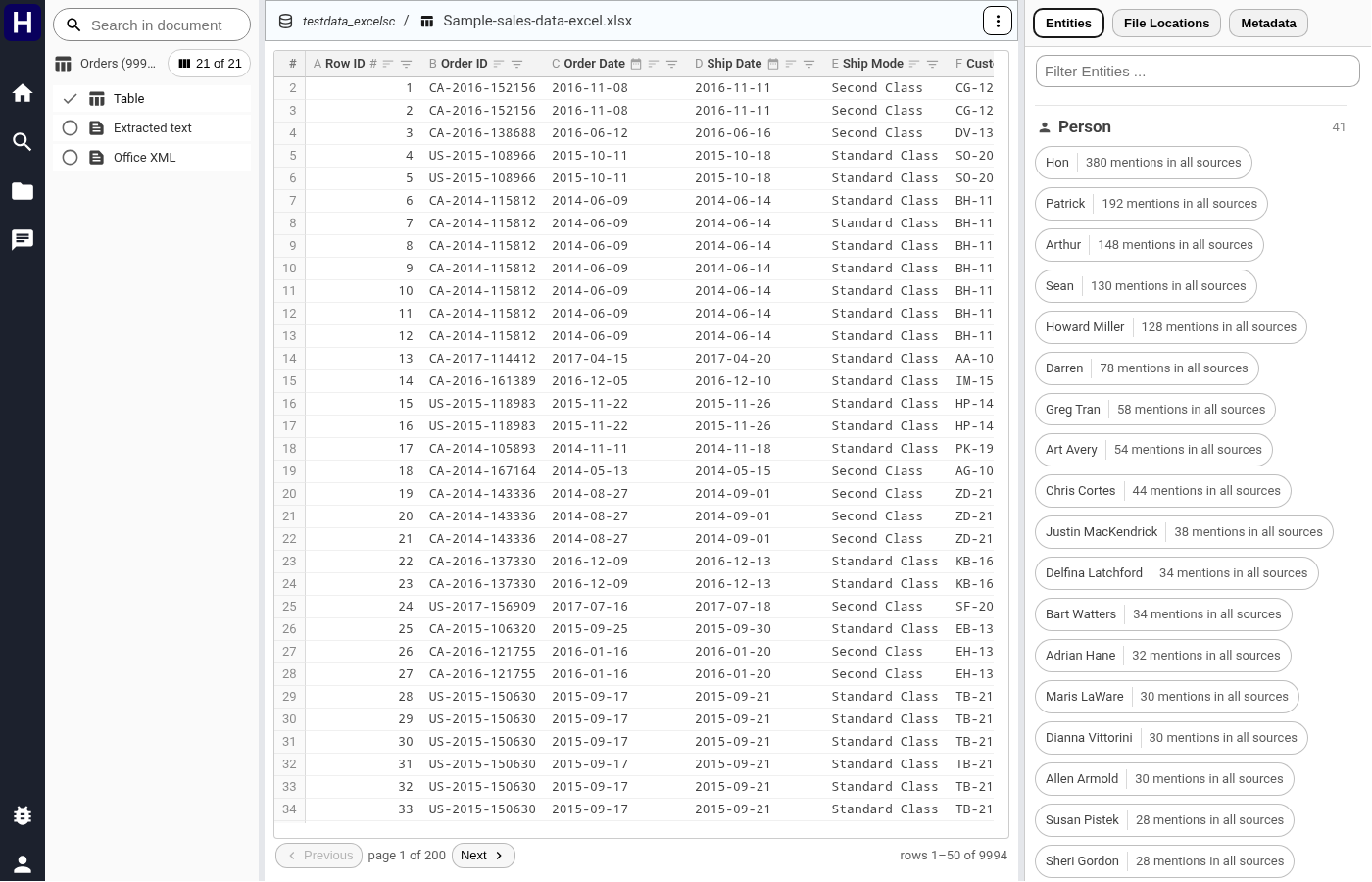The image size is (1372, 882).
Task: Select the Hon person entity chip
Action: coord(1143,163)
